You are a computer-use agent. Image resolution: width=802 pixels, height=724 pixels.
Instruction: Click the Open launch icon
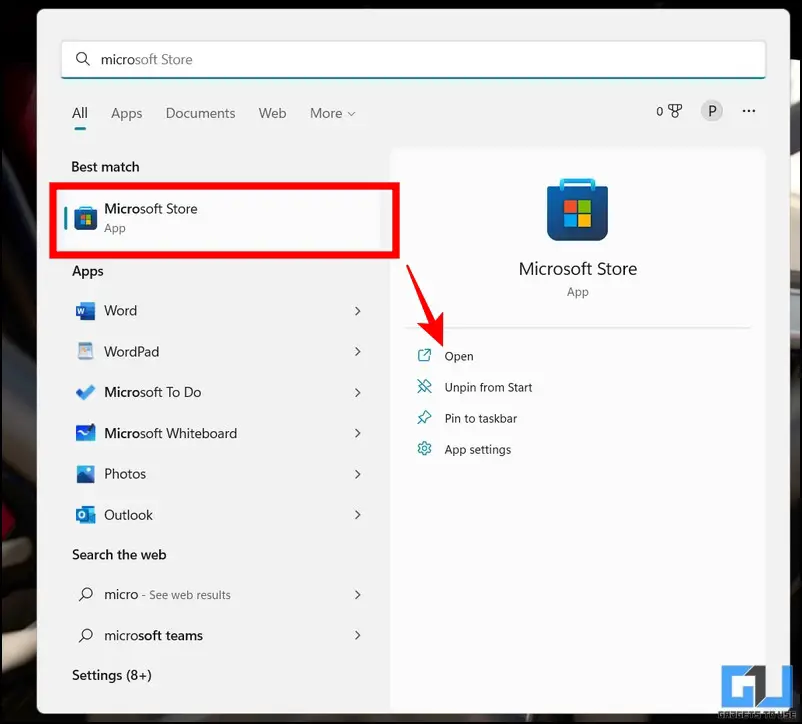click(425, 355)
